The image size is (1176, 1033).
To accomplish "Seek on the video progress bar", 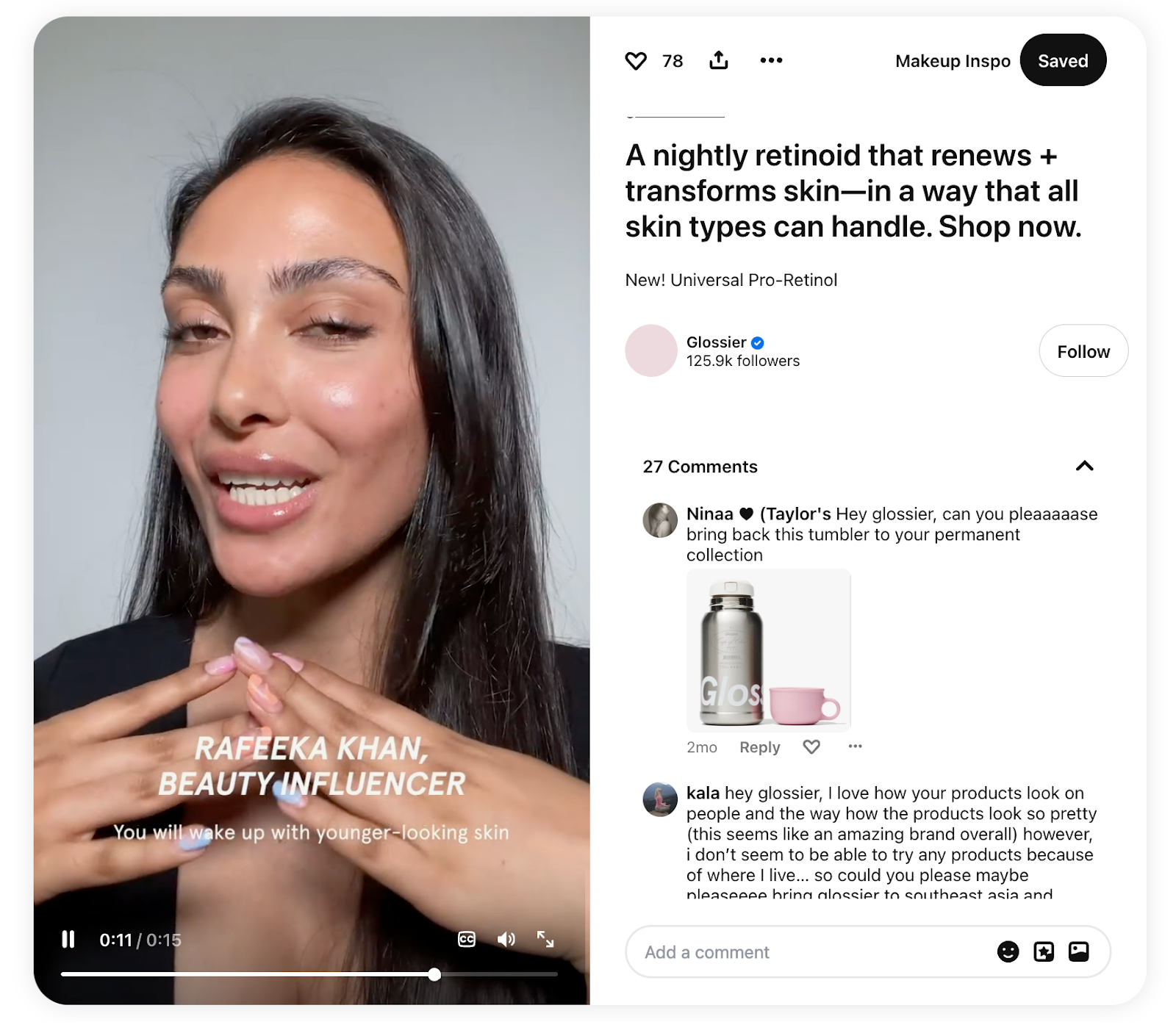I will point(309,974).
